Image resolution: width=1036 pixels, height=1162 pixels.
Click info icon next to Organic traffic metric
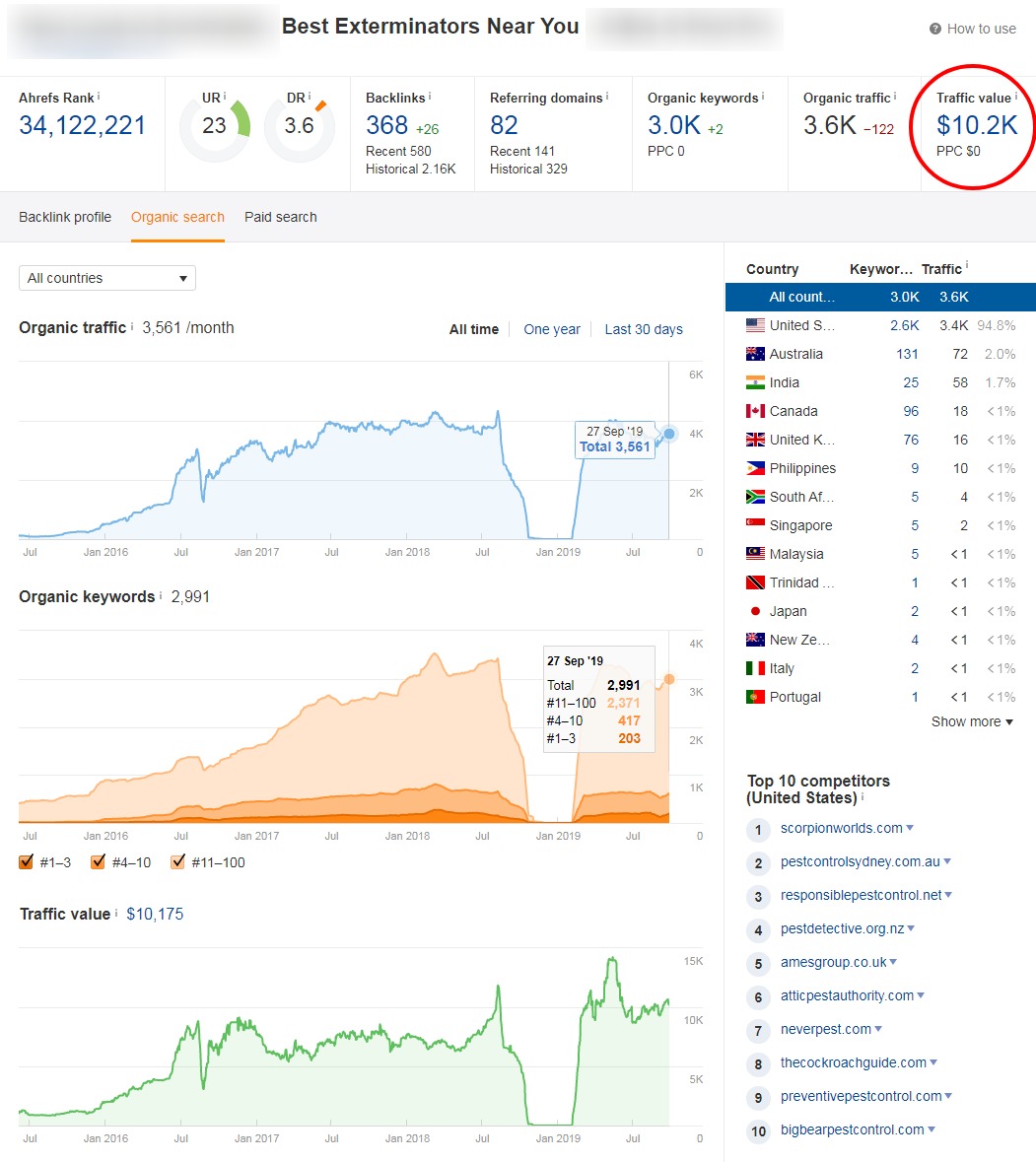pyautogui.click(x=894, y=97)
